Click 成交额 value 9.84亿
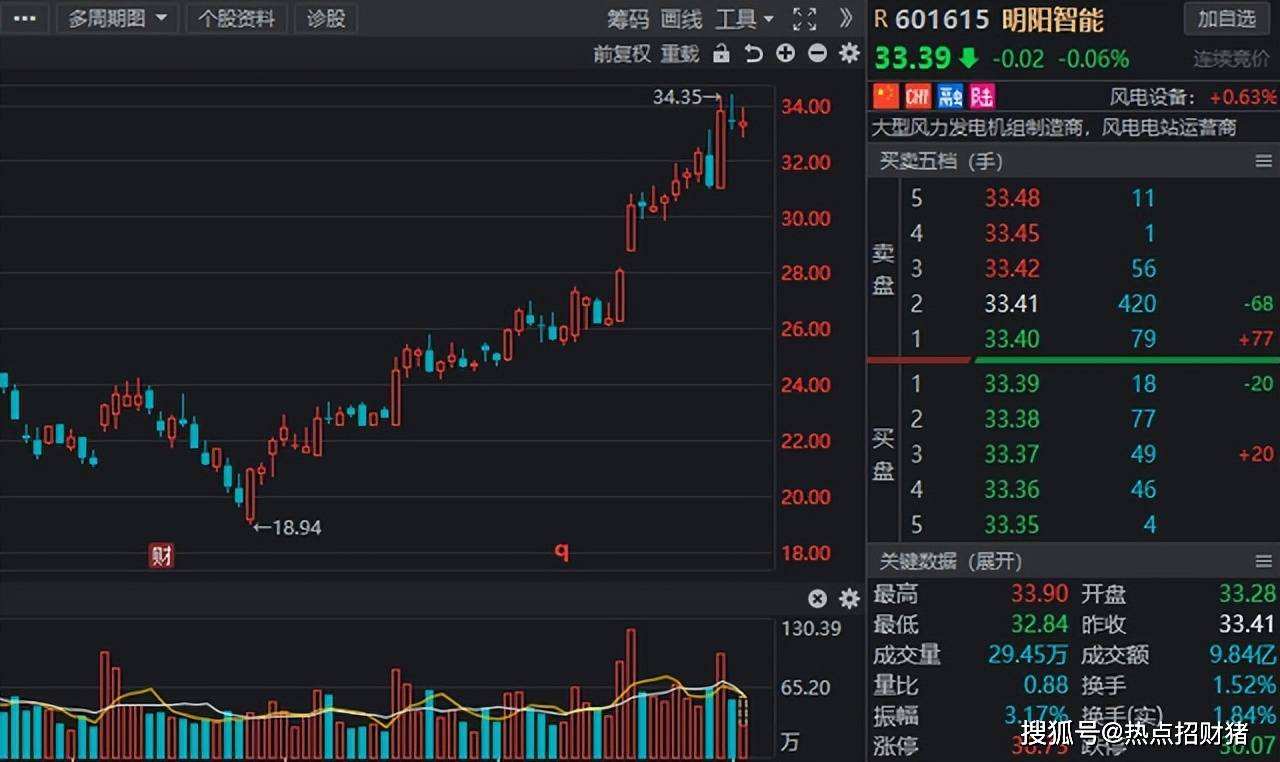 1242,655
